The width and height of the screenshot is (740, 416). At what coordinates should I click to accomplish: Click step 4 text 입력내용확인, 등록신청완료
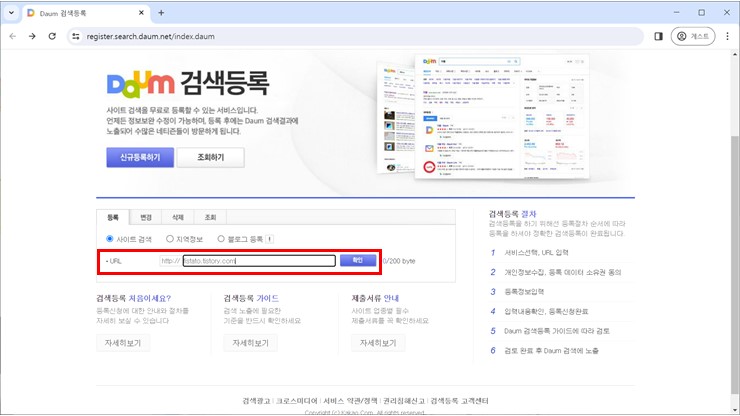coord(546,312)
